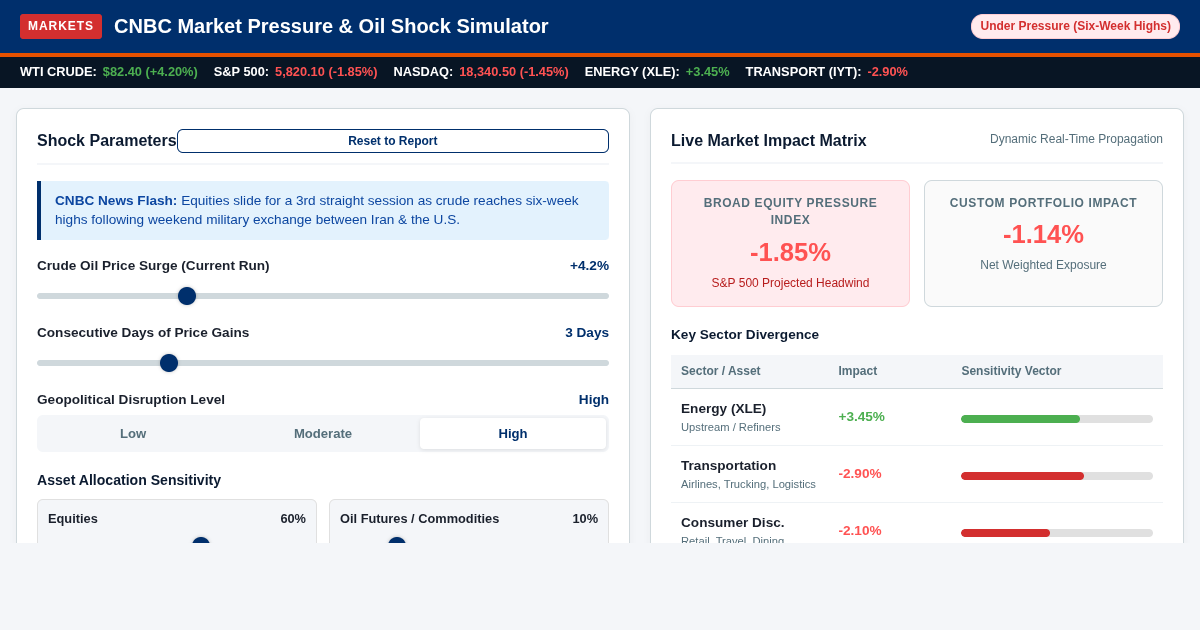Click the ENERGY (XLE) ticker +3.45%
This screenshot has width=1200, height=630.
[708, 72]
